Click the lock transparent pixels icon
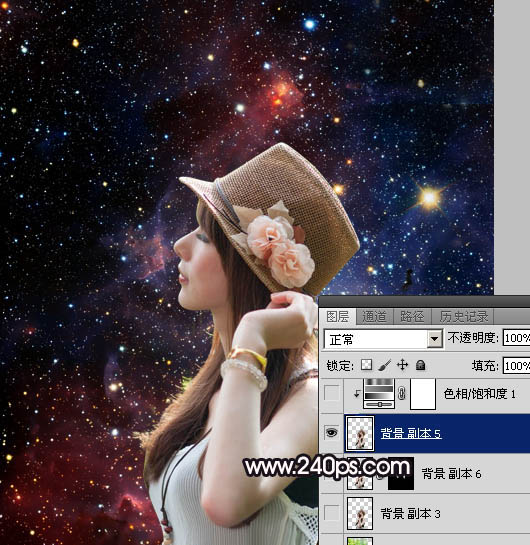 tap(366, 365)
